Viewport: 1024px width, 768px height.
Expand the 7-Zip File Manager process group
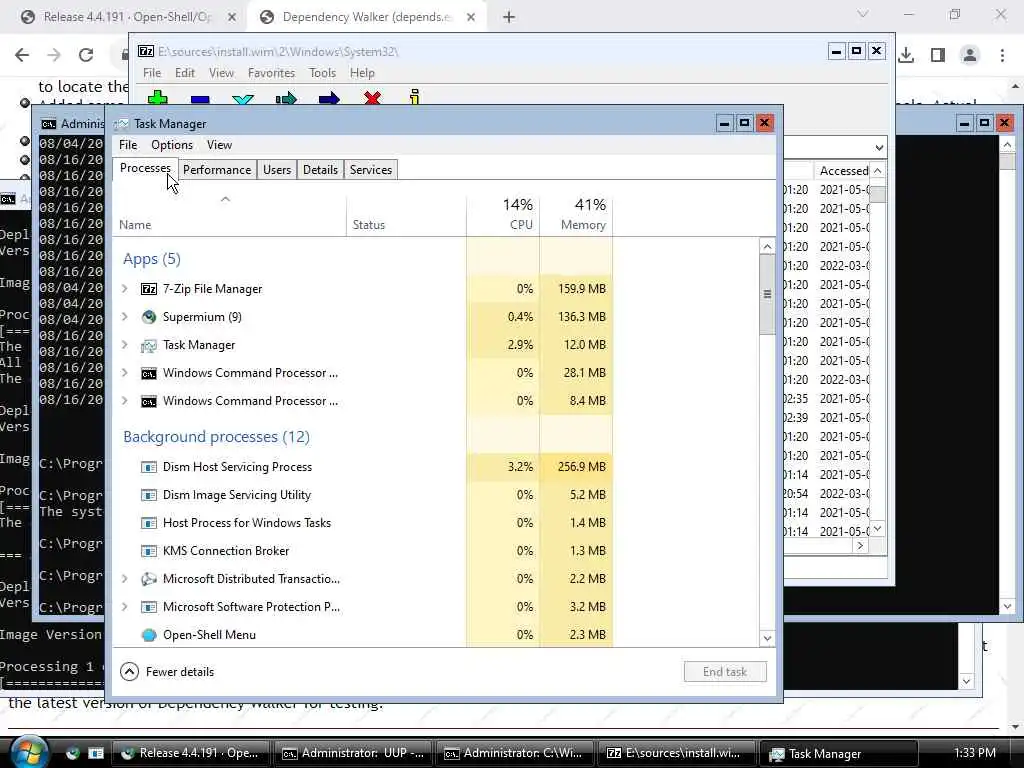point(125,288)
